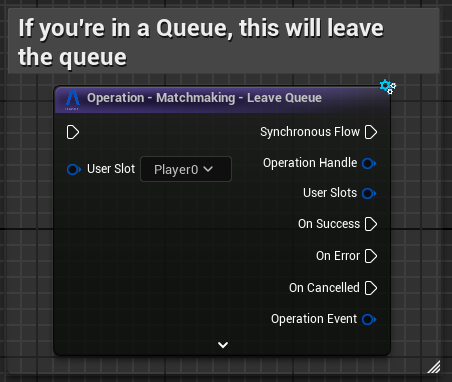Click the User Slot label
The height and width of the screenshot is (382, 452).
[x=111, y=169]
